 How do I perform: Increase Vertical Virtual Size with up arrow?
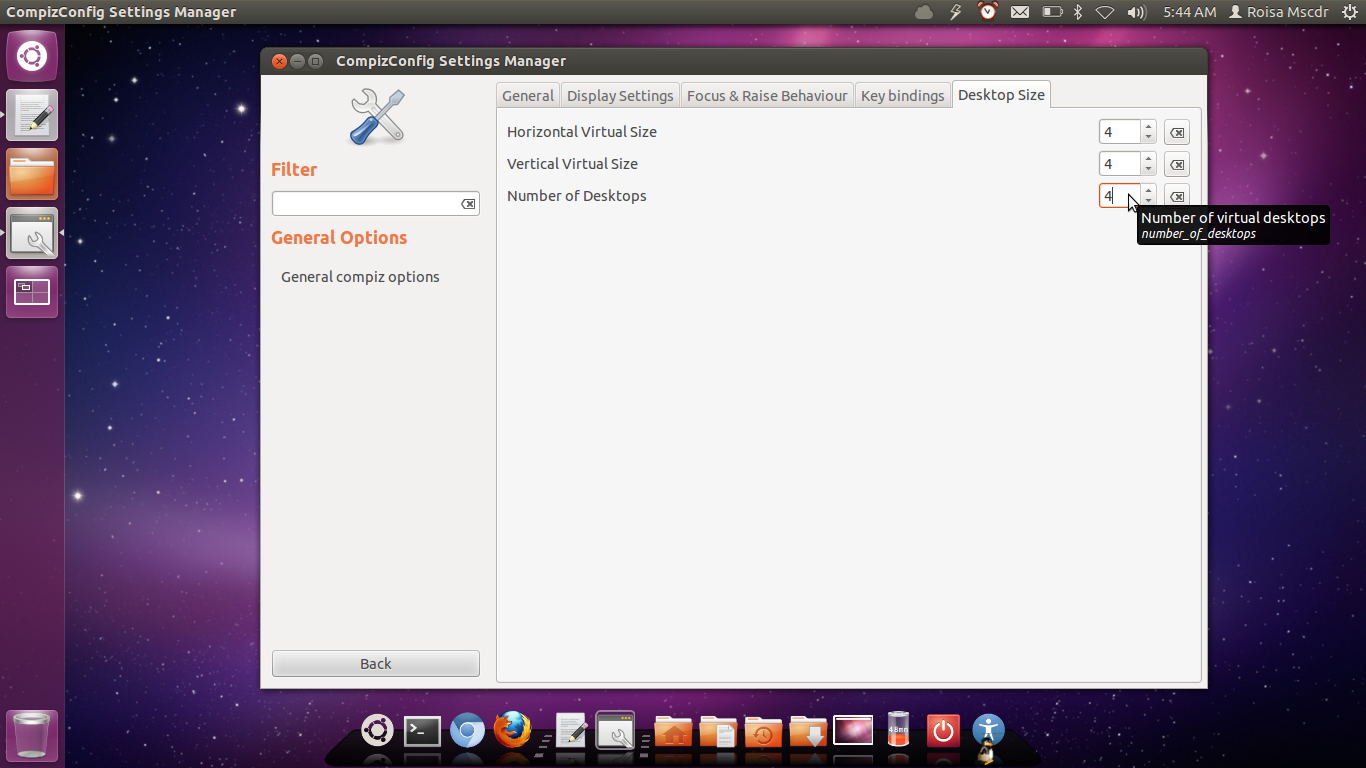(x=1148, y=159)
